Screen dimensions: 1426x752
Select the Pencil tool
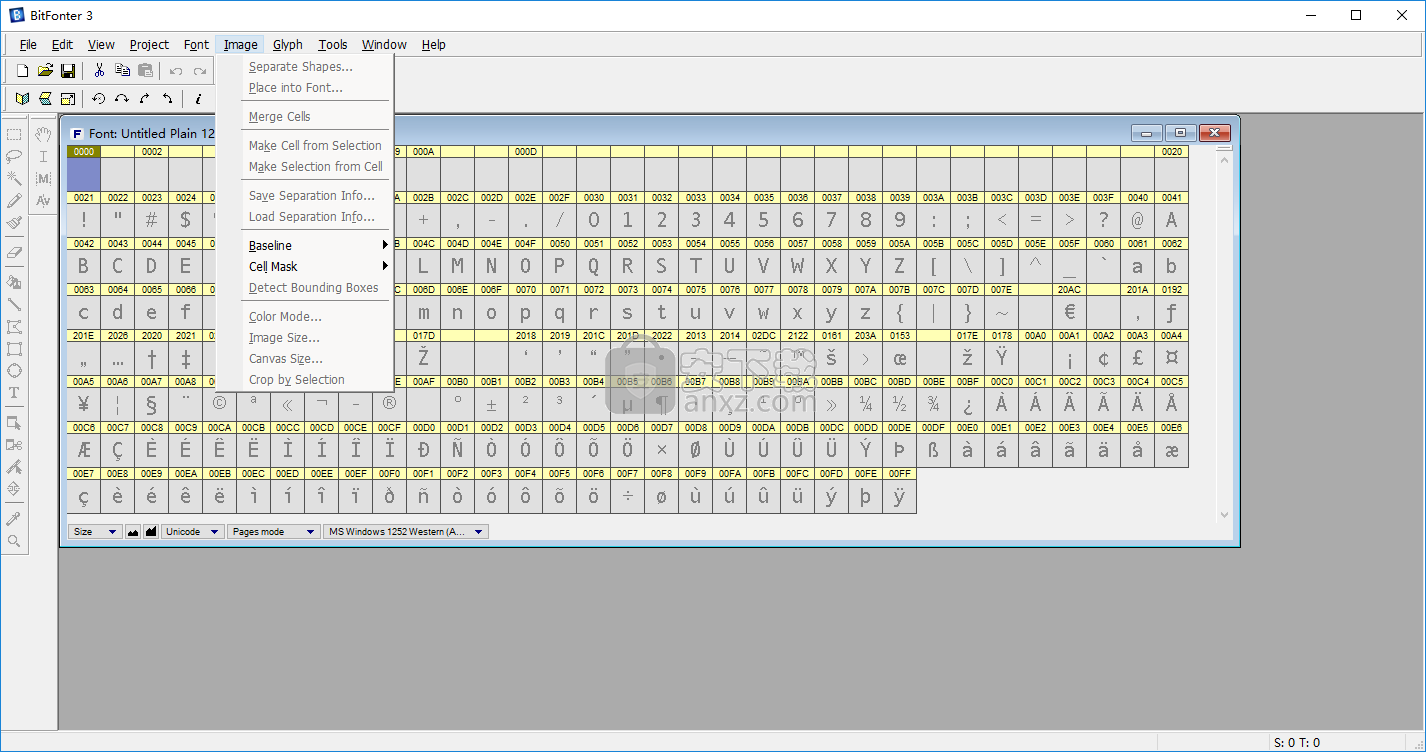(x=14, y=201)
